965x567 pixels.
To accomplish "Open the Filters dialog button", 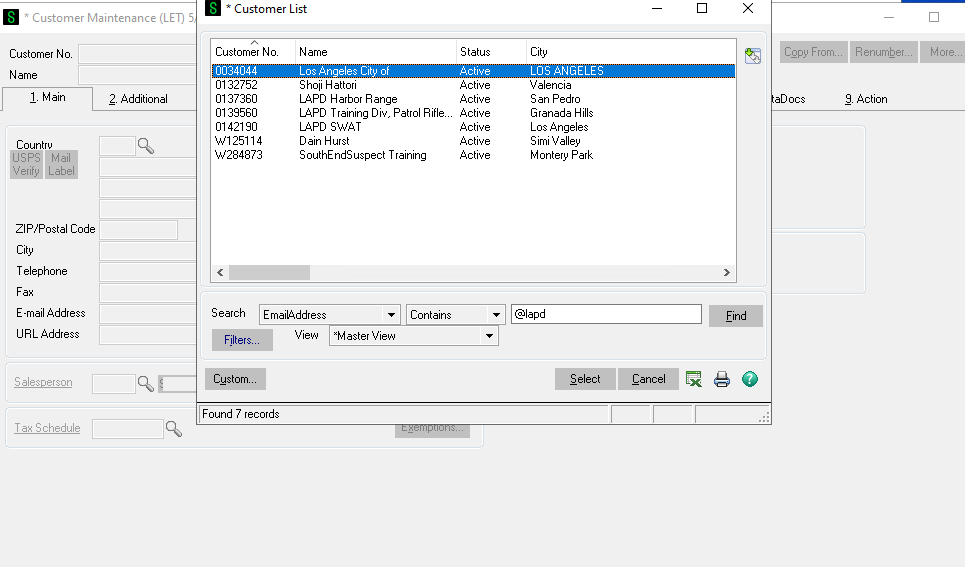I will point(241,341).
